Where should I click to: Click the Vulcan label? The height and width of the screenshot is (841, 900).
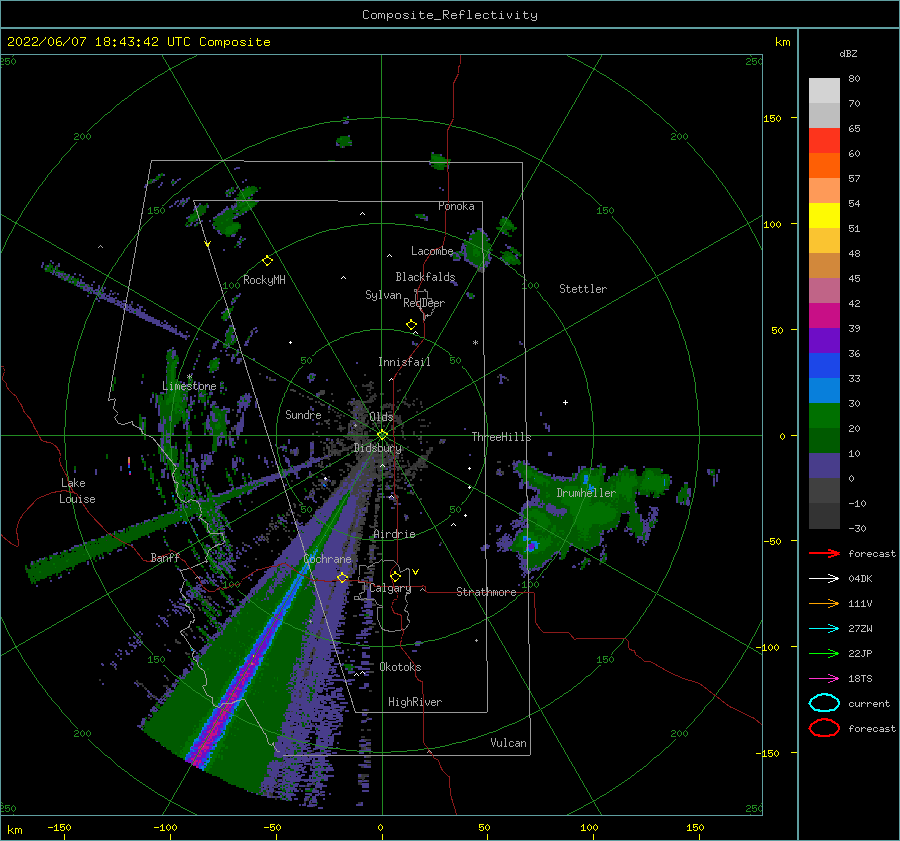tap(509, 743)
